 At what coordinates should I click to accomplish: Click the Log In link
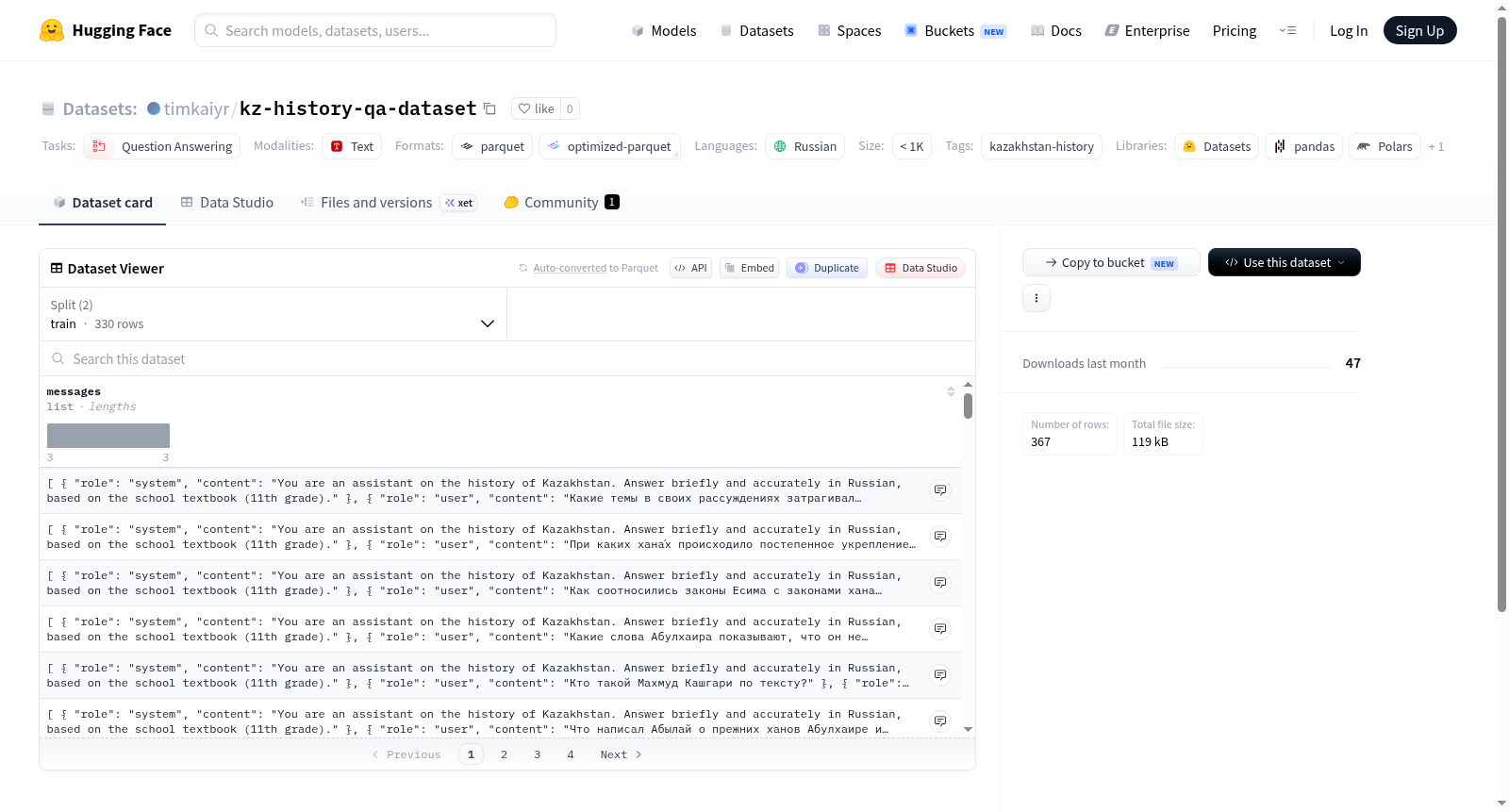(x=1349, y=30)
